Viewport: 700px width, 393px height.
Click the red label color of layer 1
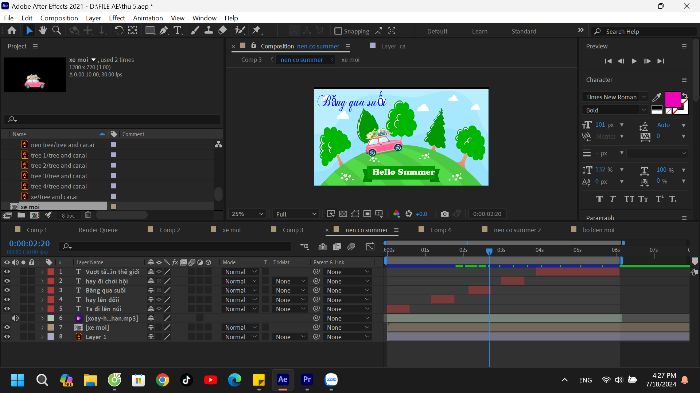[x=51, y=272]
